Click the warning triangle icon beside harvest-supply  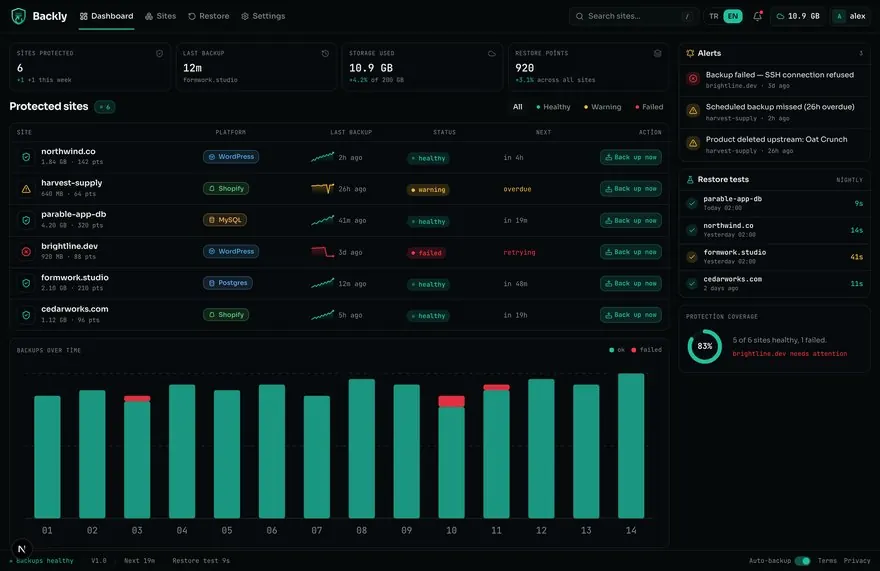pyautogui.click(x=26, y=189)
